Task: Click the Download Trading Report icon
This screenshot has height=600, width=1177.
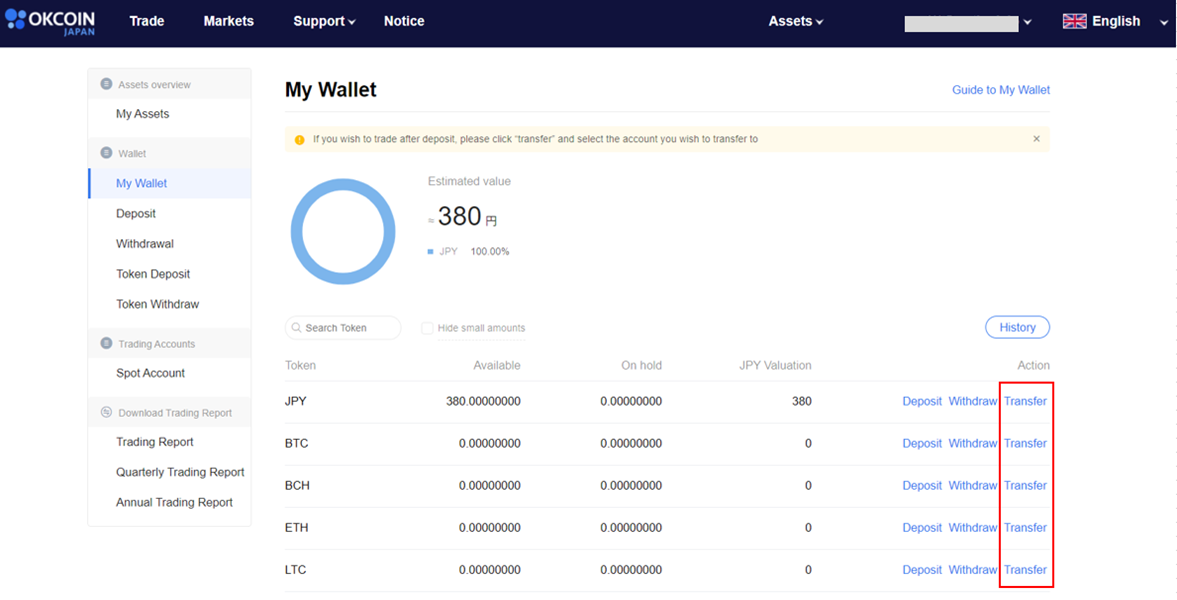Action: 106,412
